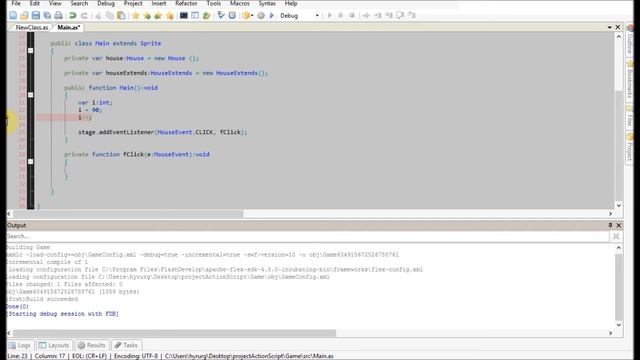640x360 pixels.
Task: Click the editor horizontal scrollbar thumb
Action: coord(128,213)
